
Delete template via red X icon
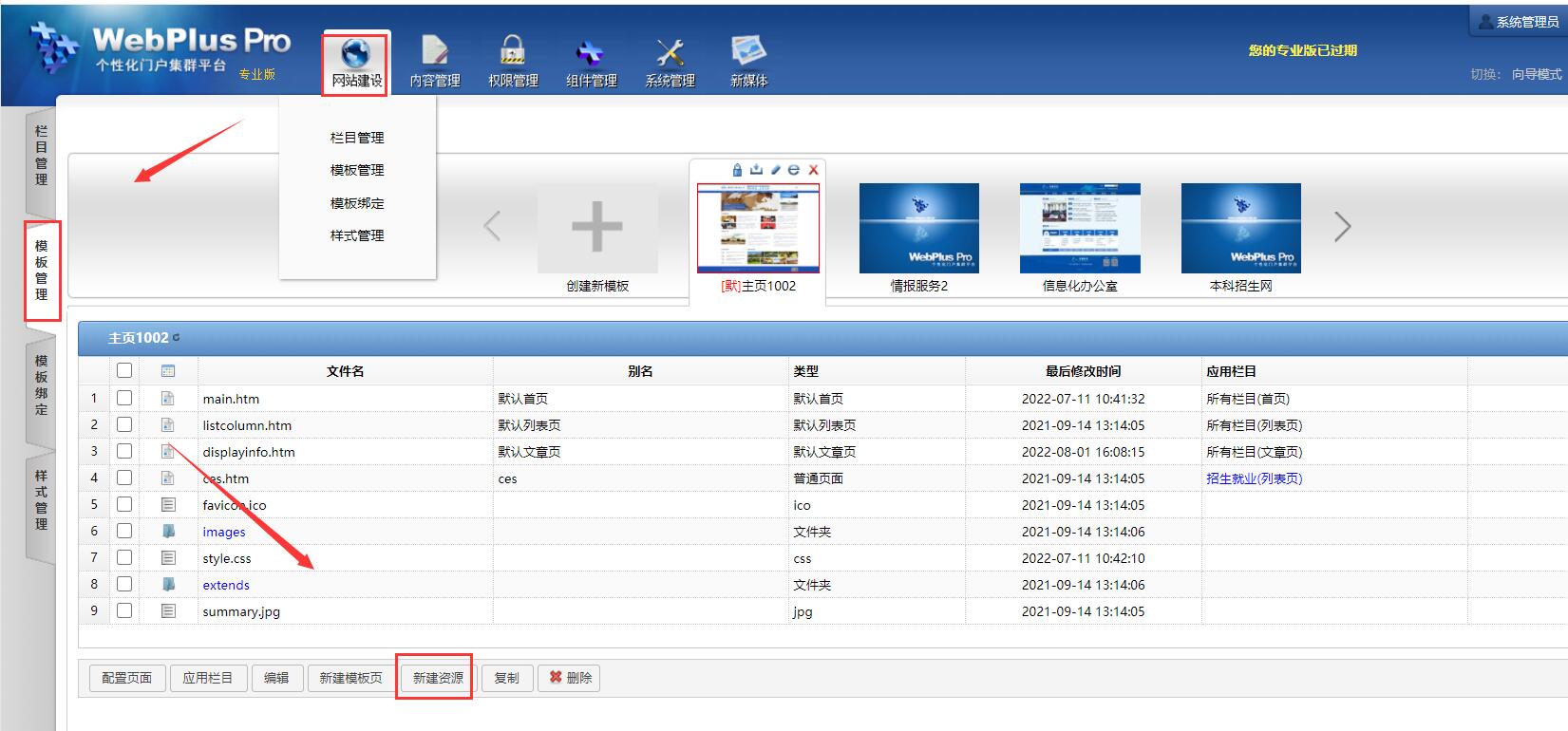813,170
